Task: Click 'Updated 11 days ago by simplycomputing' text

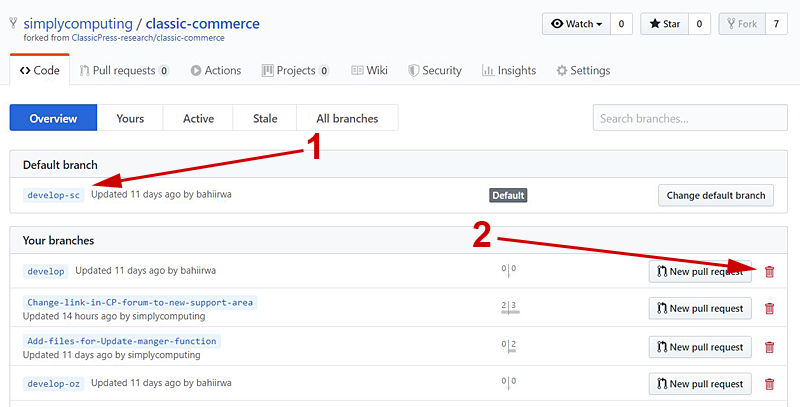Action: pyautogui.click(x=112, y=355)
